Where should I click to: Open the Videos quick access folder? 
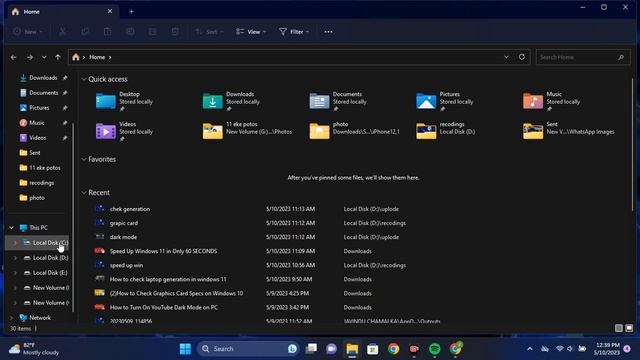pos(124,131)
